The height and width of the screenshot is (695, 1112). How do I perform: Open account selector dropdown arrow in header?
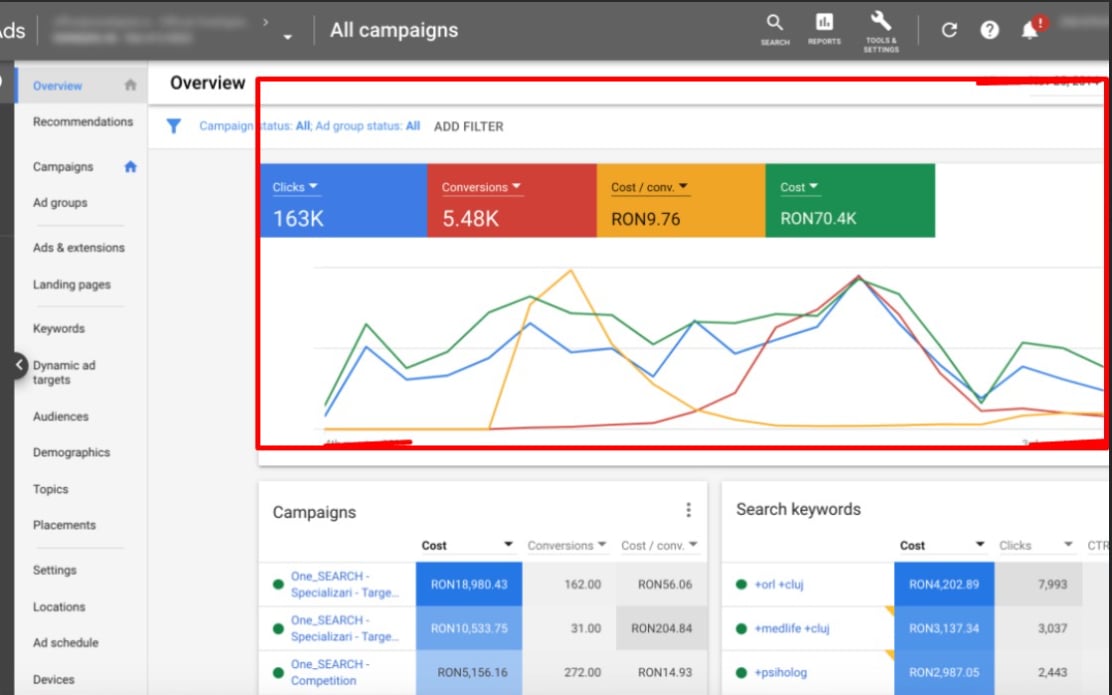288,37
